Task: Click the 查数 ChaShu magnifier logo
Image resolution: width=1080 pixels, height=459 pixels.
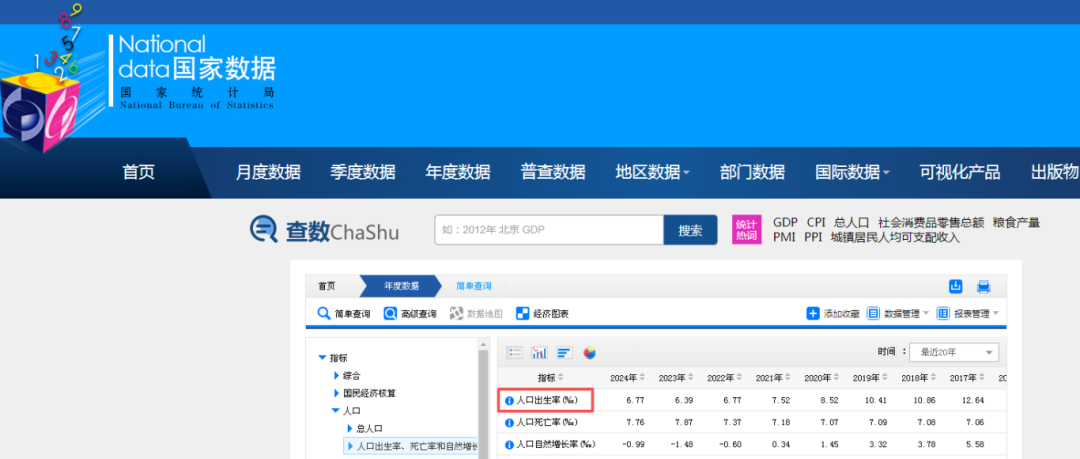Action: pos(264,230)
